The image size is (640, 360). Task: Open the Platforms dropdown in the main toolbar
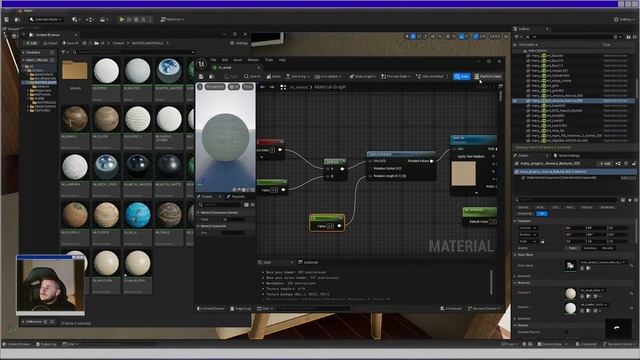tap(172, 19)
